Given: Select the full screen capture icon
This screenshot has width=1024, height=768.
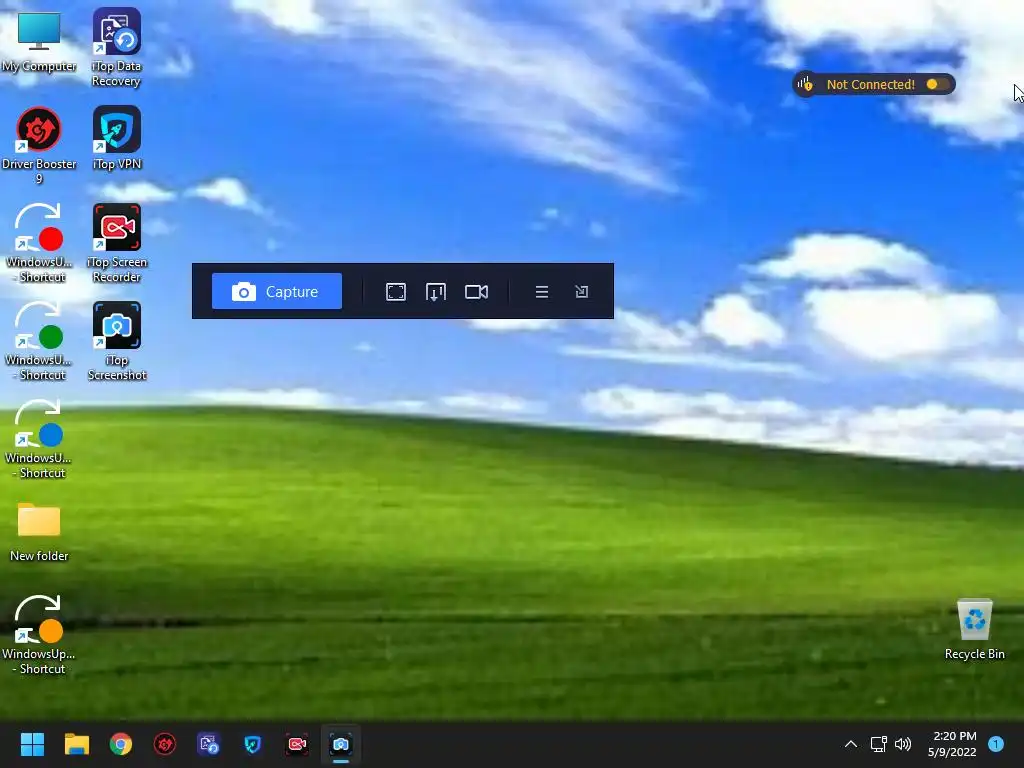Looking at the screenshot, I should point(396,292).
